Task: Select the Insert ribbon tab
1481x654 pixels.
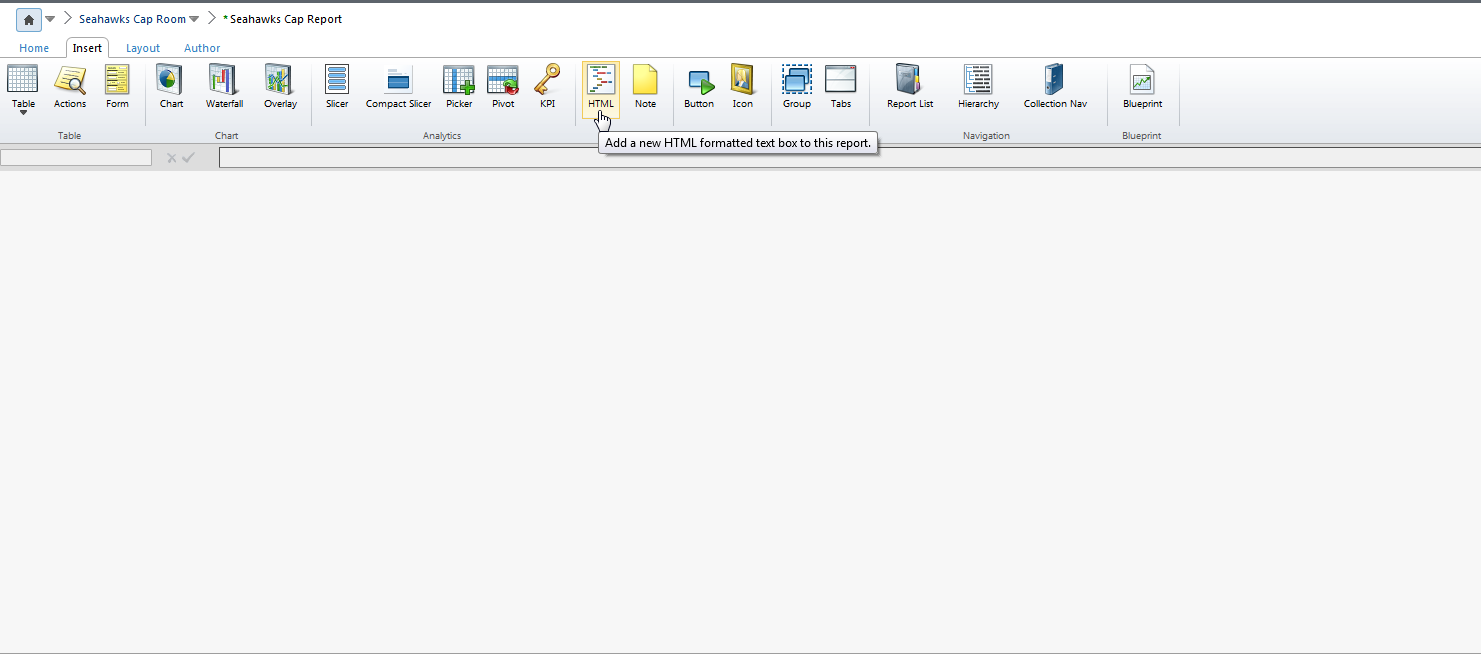Action: pyautogui.click(x=87, y=48)
